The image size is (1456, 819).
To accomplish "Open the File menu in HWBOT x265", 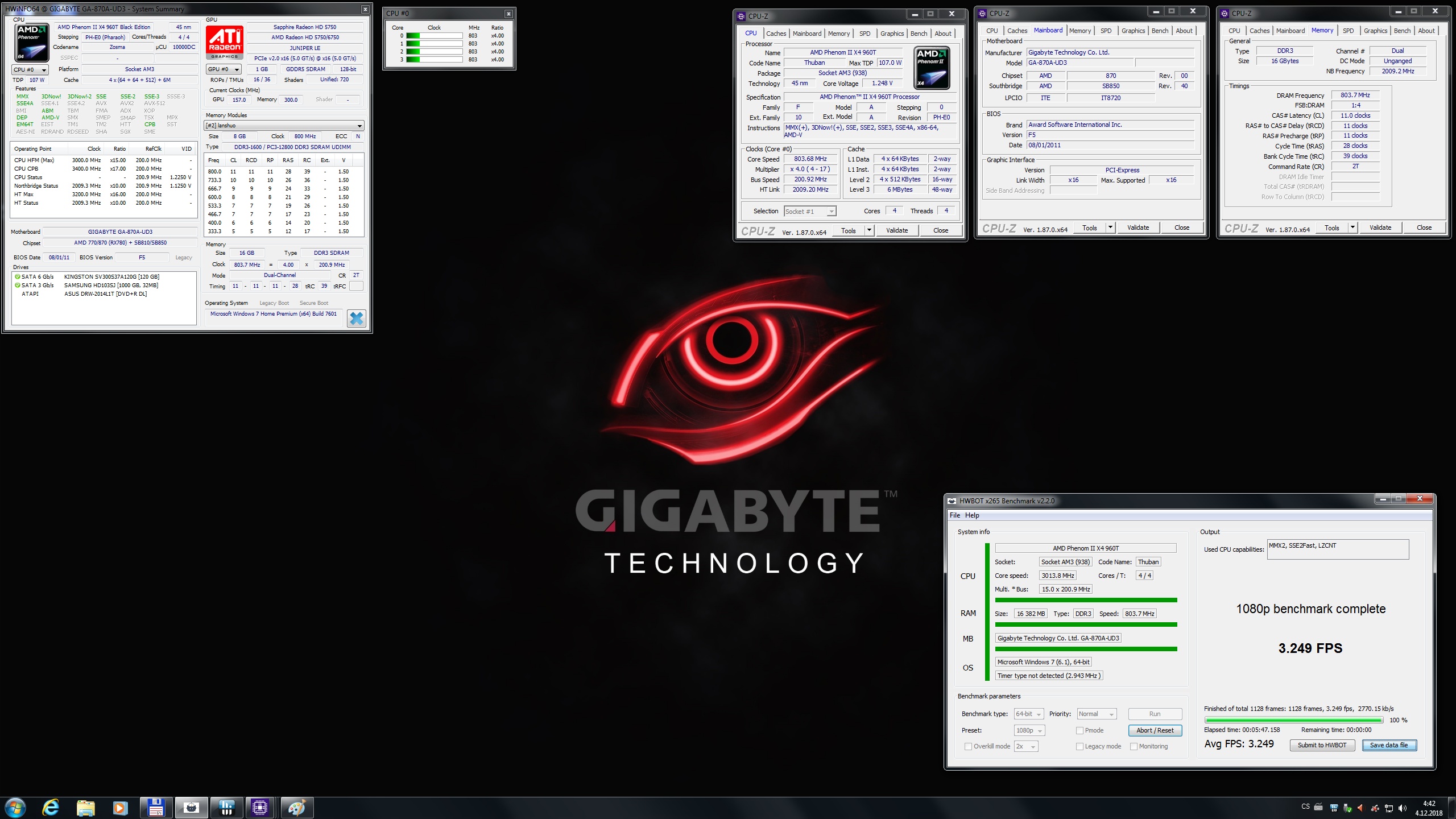I will point(954,515).
